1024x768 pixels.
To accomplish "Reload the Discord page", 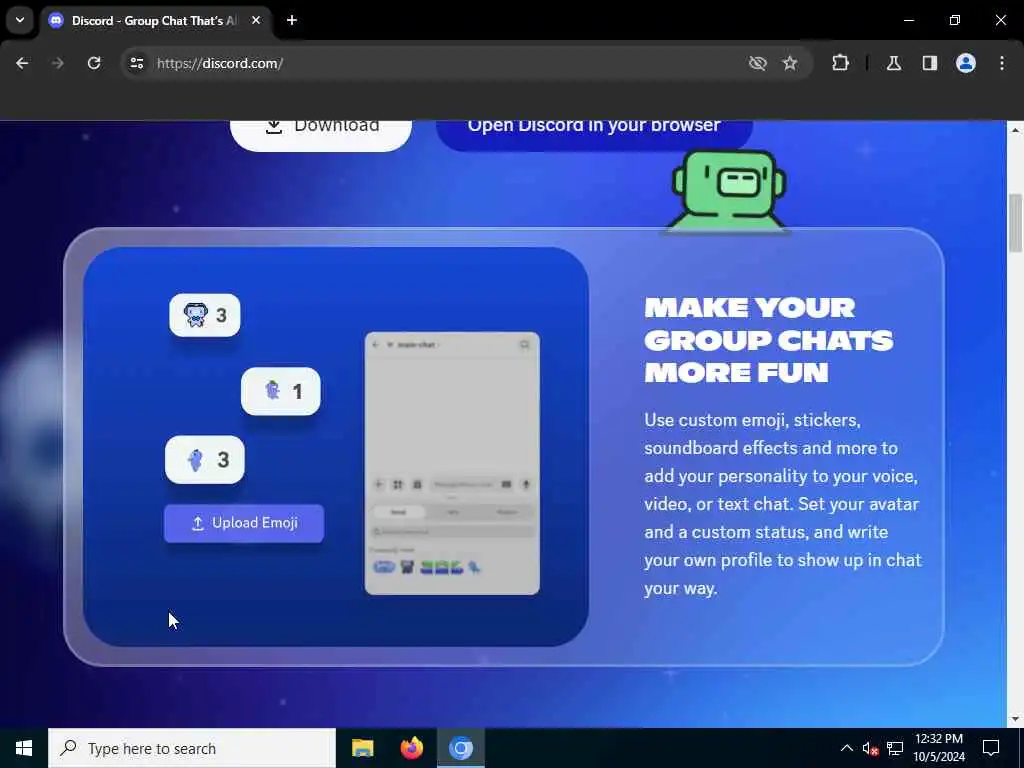I will pos(94,63).
